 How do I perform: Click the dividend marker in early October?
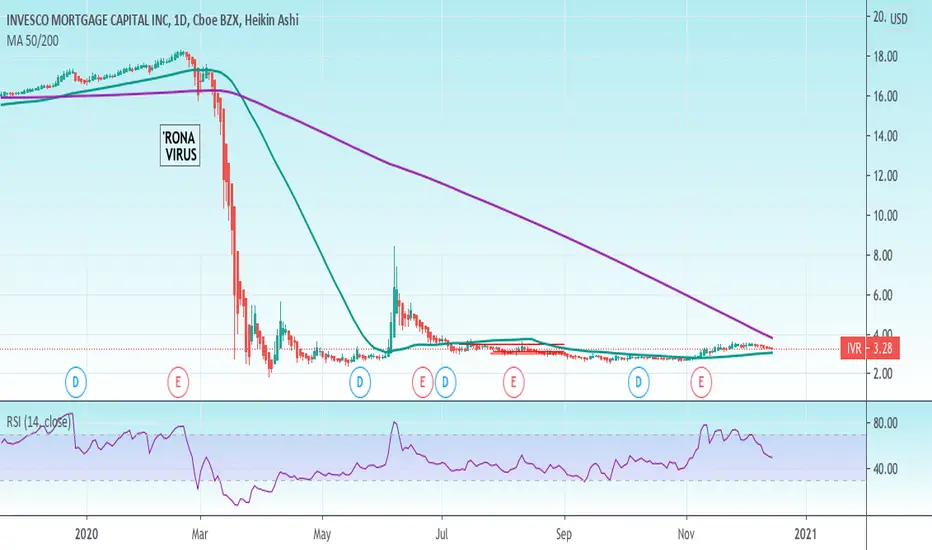639,383
